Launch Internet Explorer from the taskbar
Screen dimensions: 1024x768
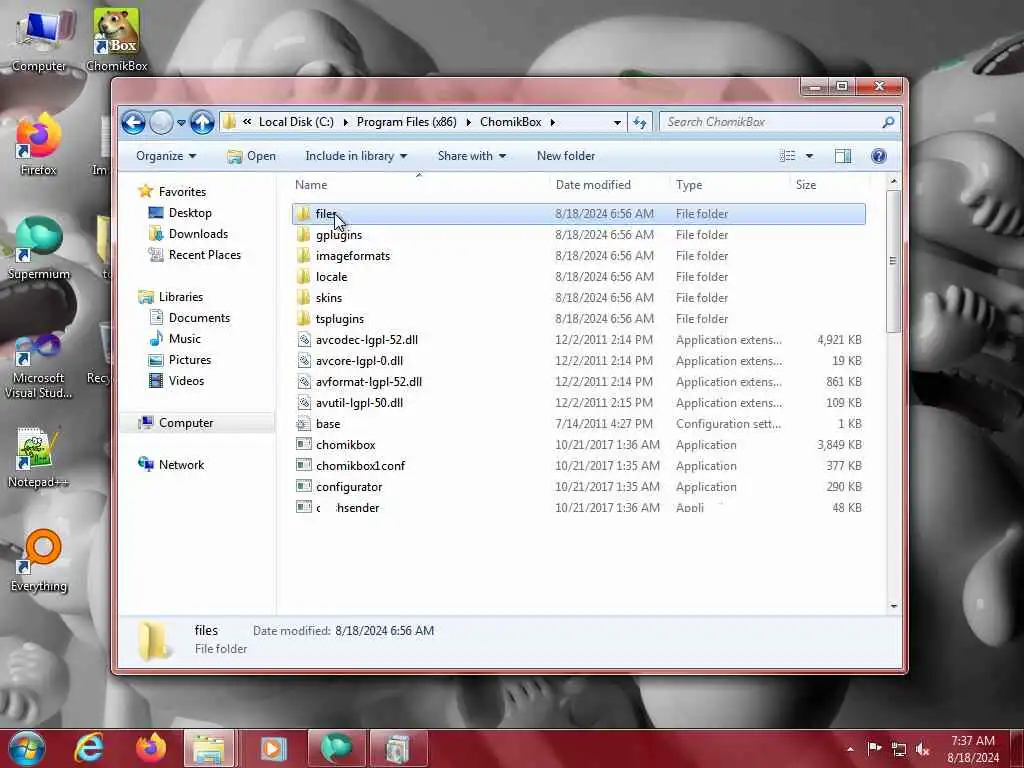coord(89,748)
